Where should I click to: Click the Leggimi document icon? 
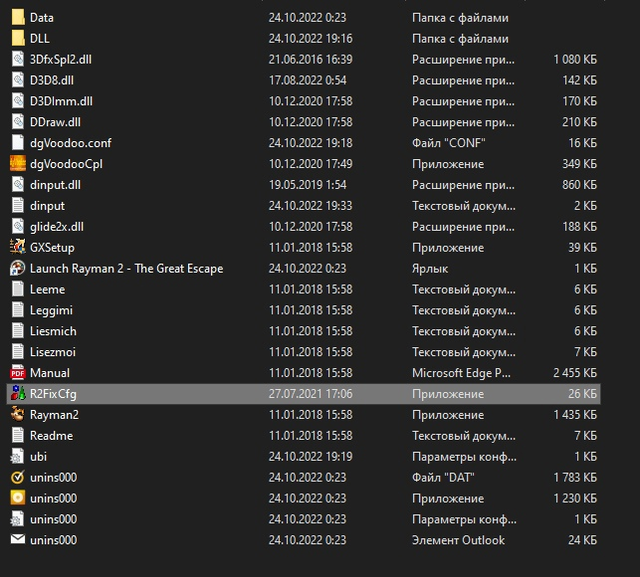(x=18, y=310)
